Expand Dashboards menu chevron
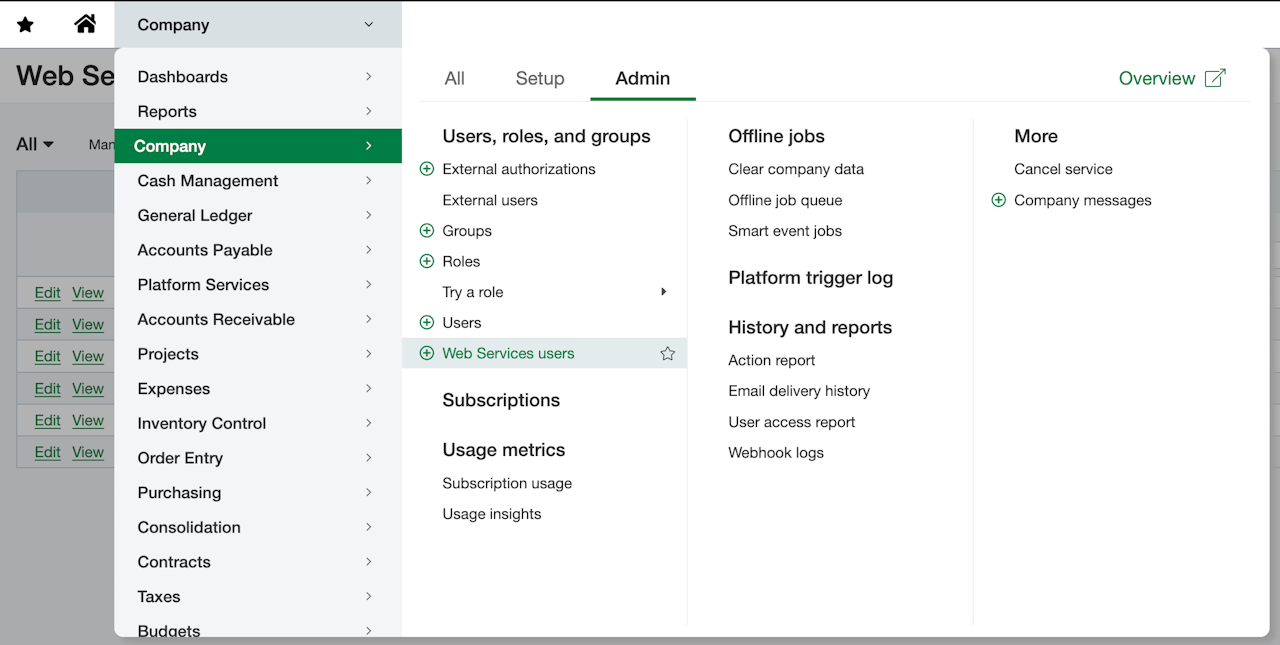 [x=369, y=76]
